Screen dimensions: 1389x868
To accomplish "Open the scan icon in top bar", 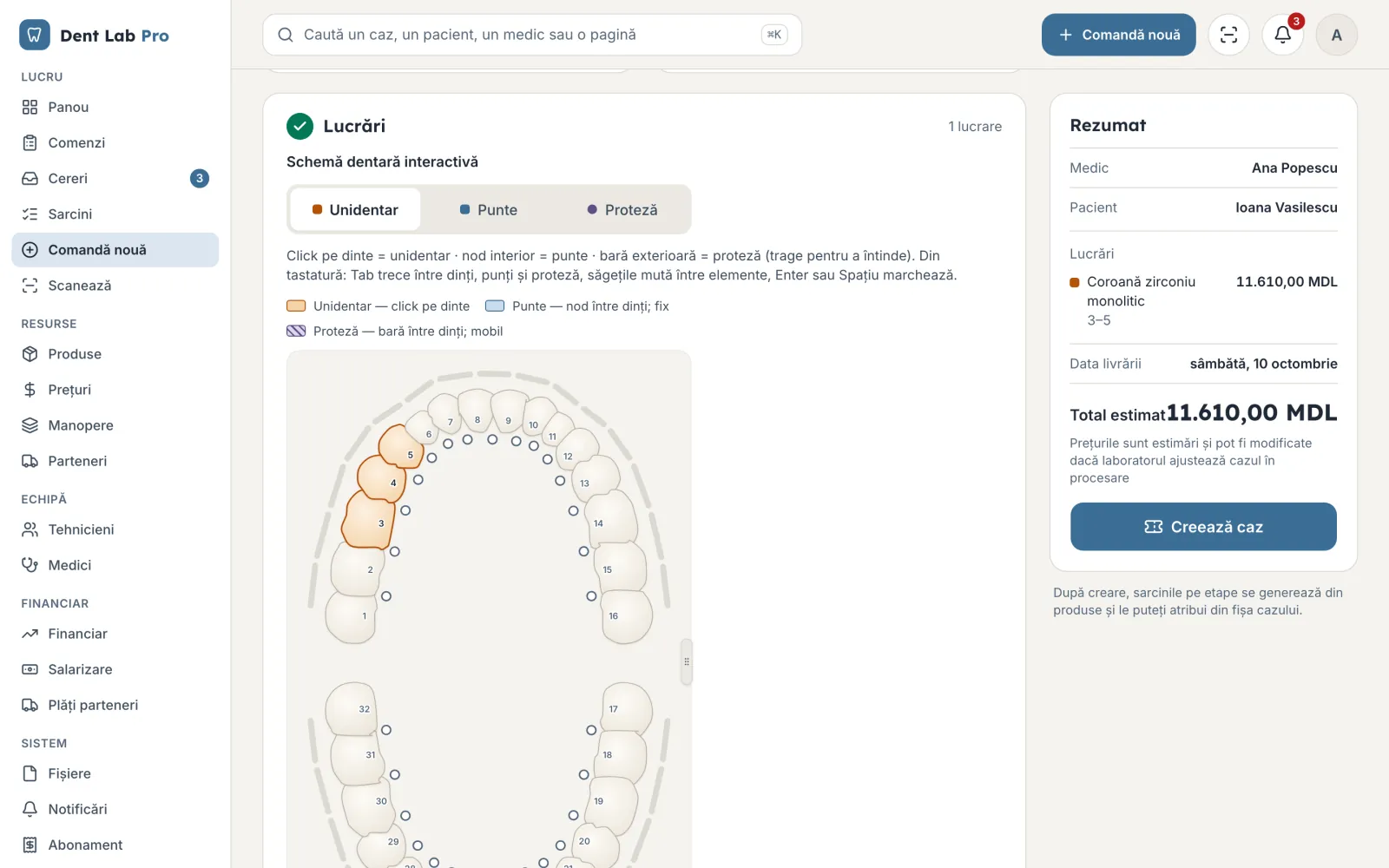I will click(x=1228, y=35).
